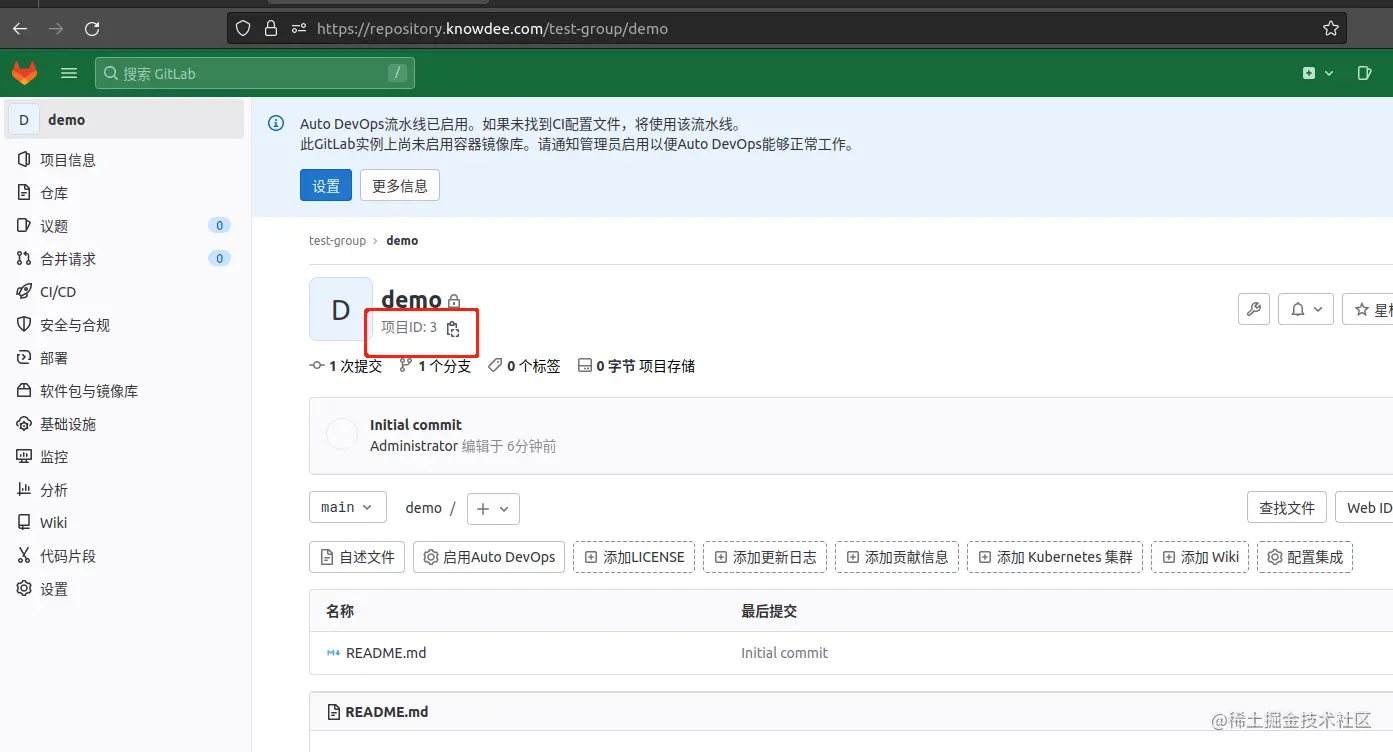This screenshot has width=1393, height=752.
Task: Open the Web IDE button
Action: 1364,508
